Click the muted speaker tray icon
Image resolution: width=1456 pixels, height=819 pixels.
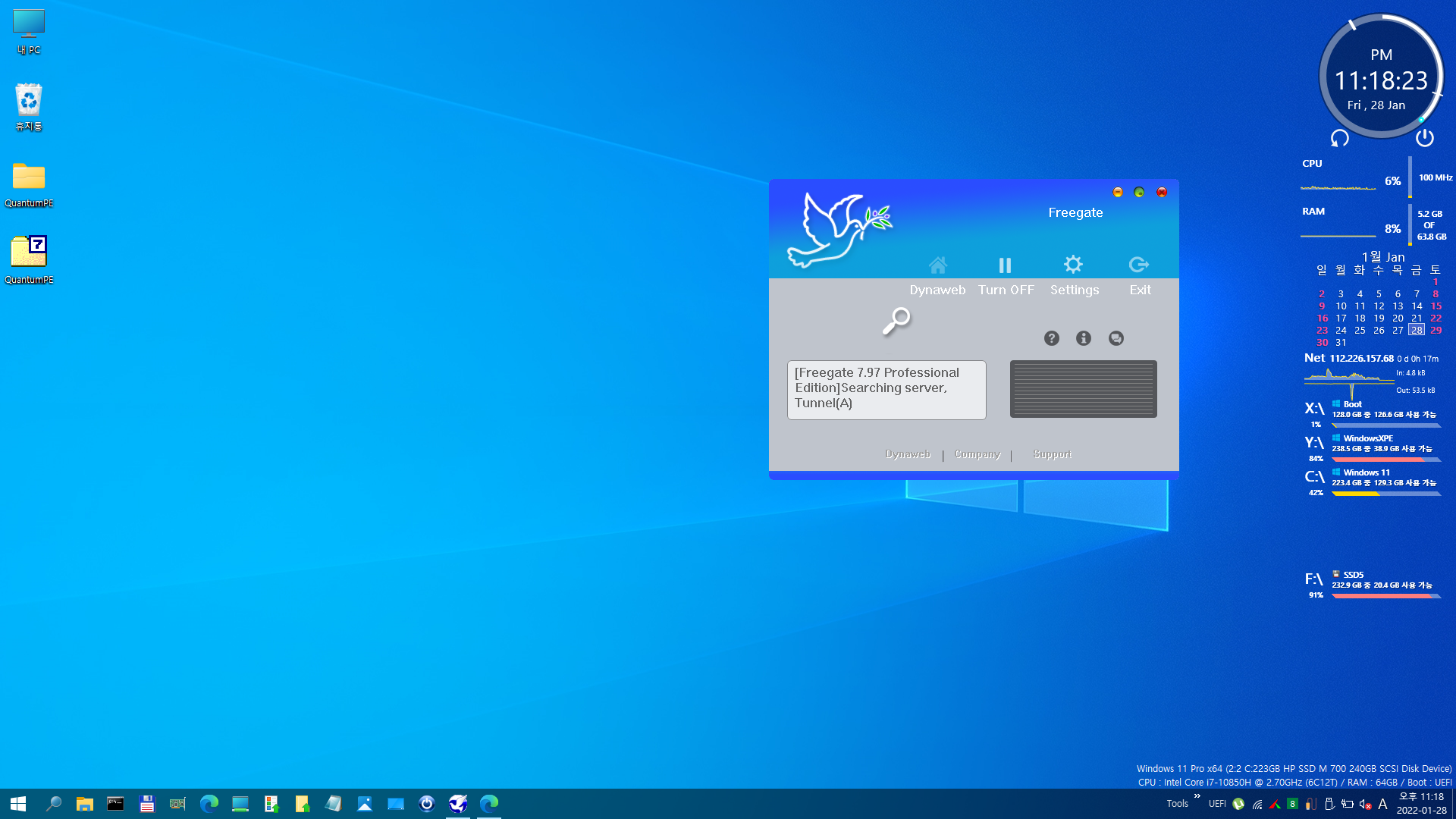[x=1365, y=804]
